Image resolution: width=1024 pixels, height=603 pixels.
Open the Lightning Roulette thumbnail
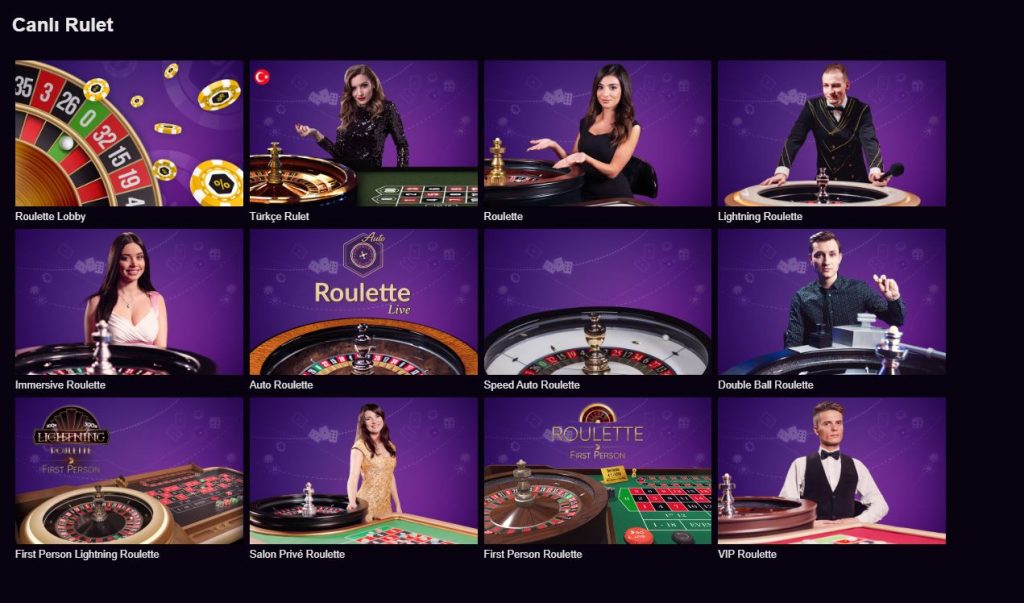(x=832, y=133)
